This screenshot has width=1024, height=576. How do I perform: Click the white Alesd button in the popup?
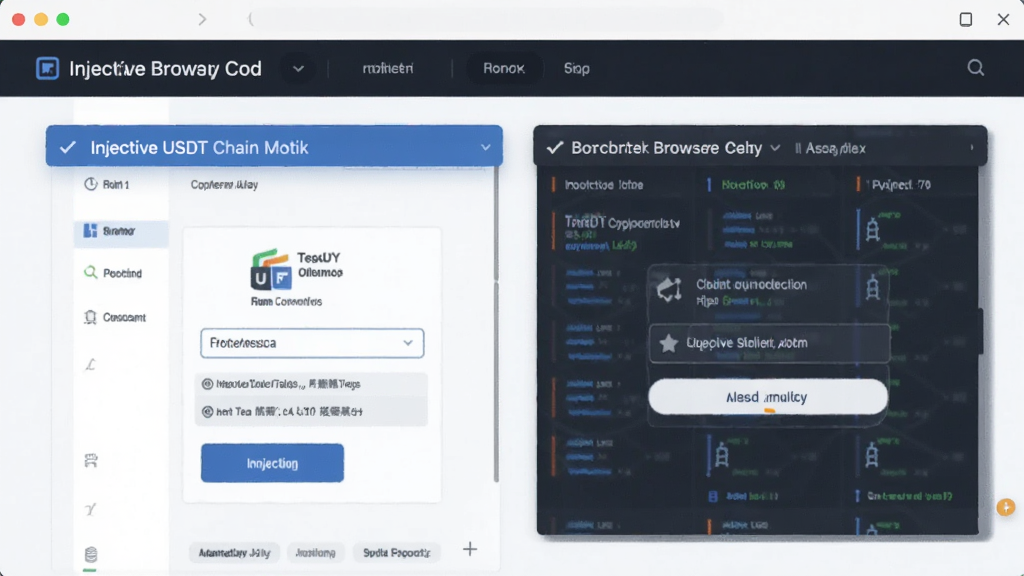(x=768, y=396)
